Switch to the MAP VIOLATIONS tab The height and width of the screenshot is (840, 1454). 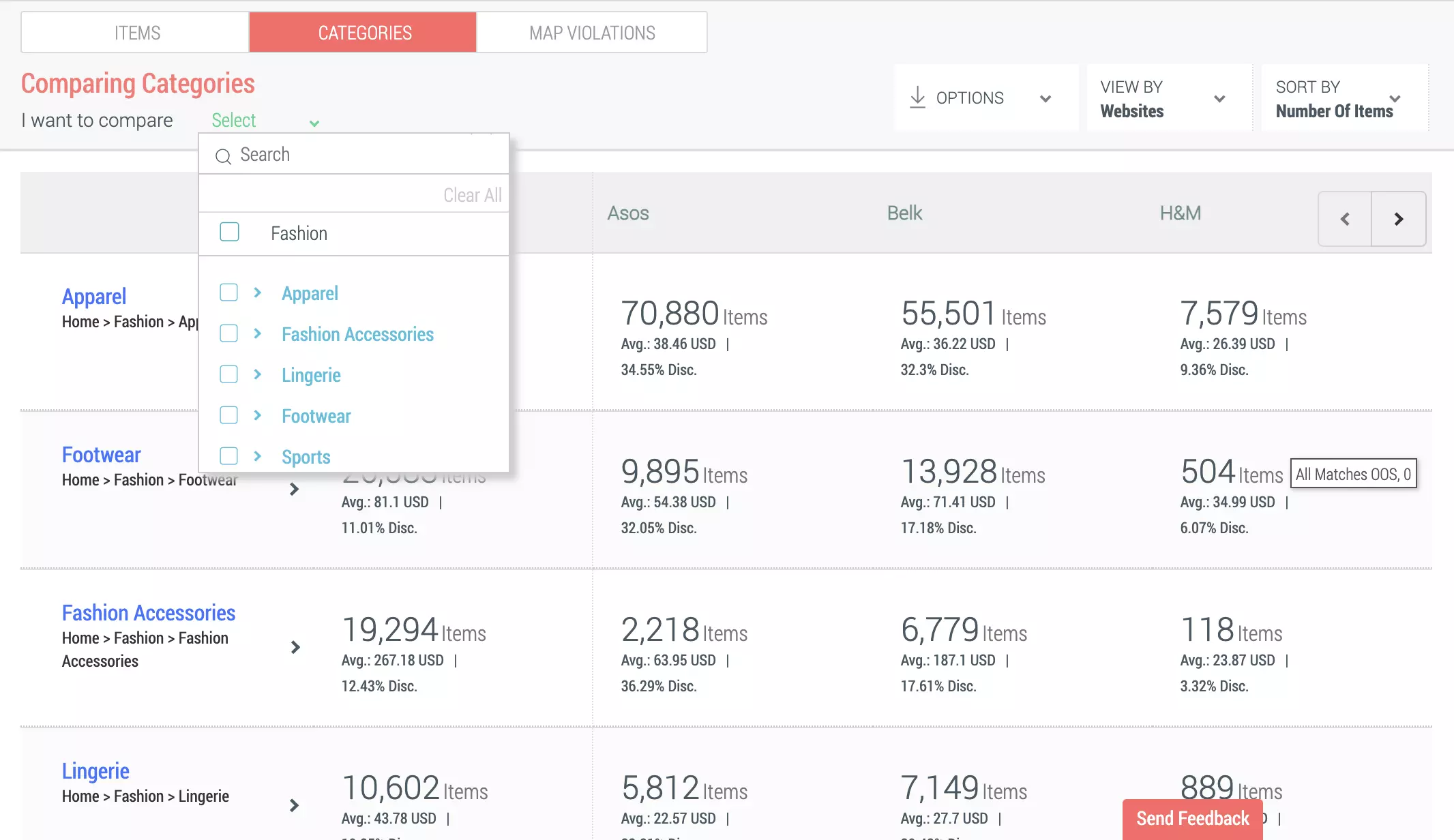point(592,32)
